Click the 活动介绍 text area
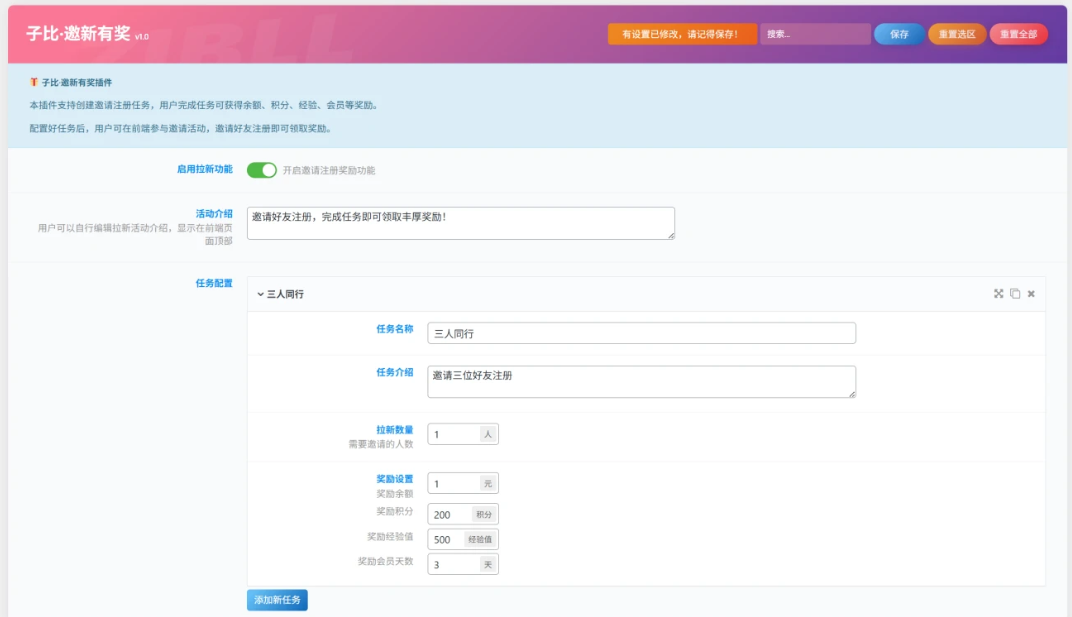The height and width of the screenshot is (617, 1072). pos(460,223)
